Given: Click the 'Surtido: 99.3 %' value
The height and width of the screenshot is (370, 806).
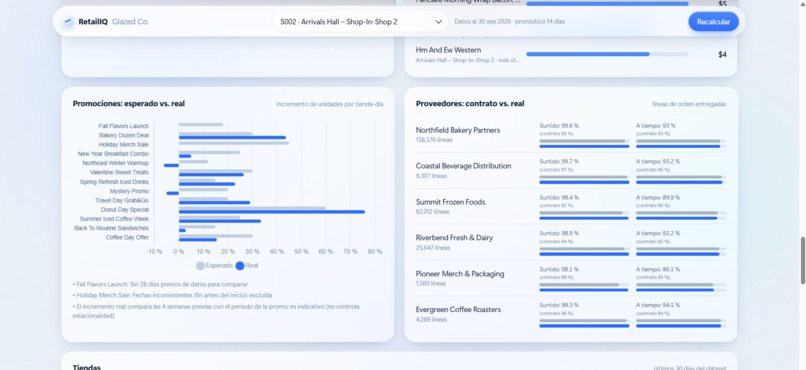Looking at the screenshot, I should (559, 305).
